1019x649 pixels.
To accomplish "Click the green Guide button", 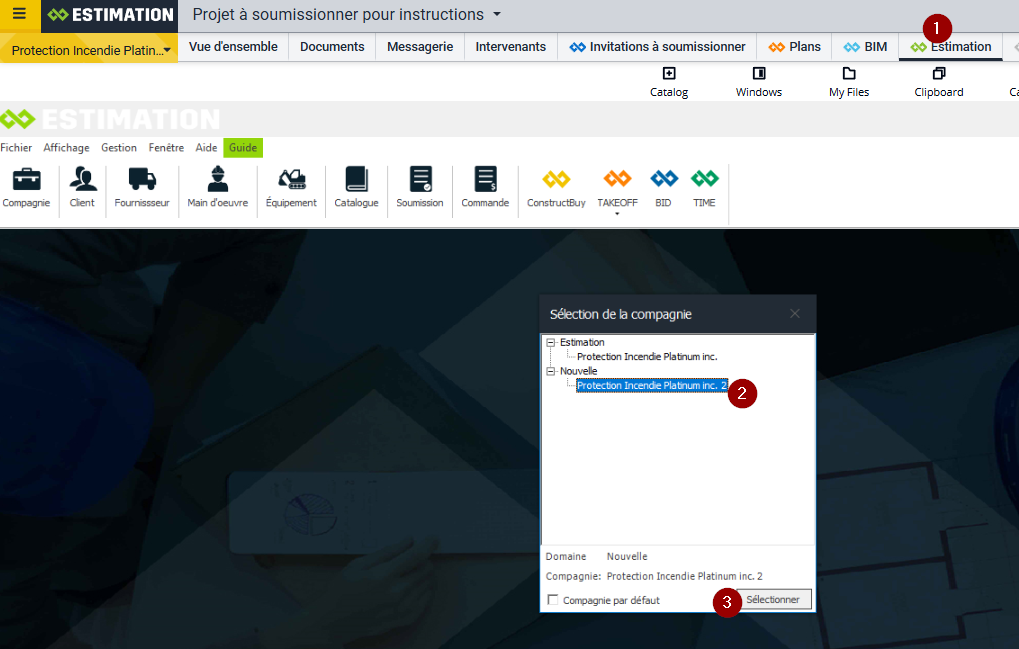I will (242, 148).
